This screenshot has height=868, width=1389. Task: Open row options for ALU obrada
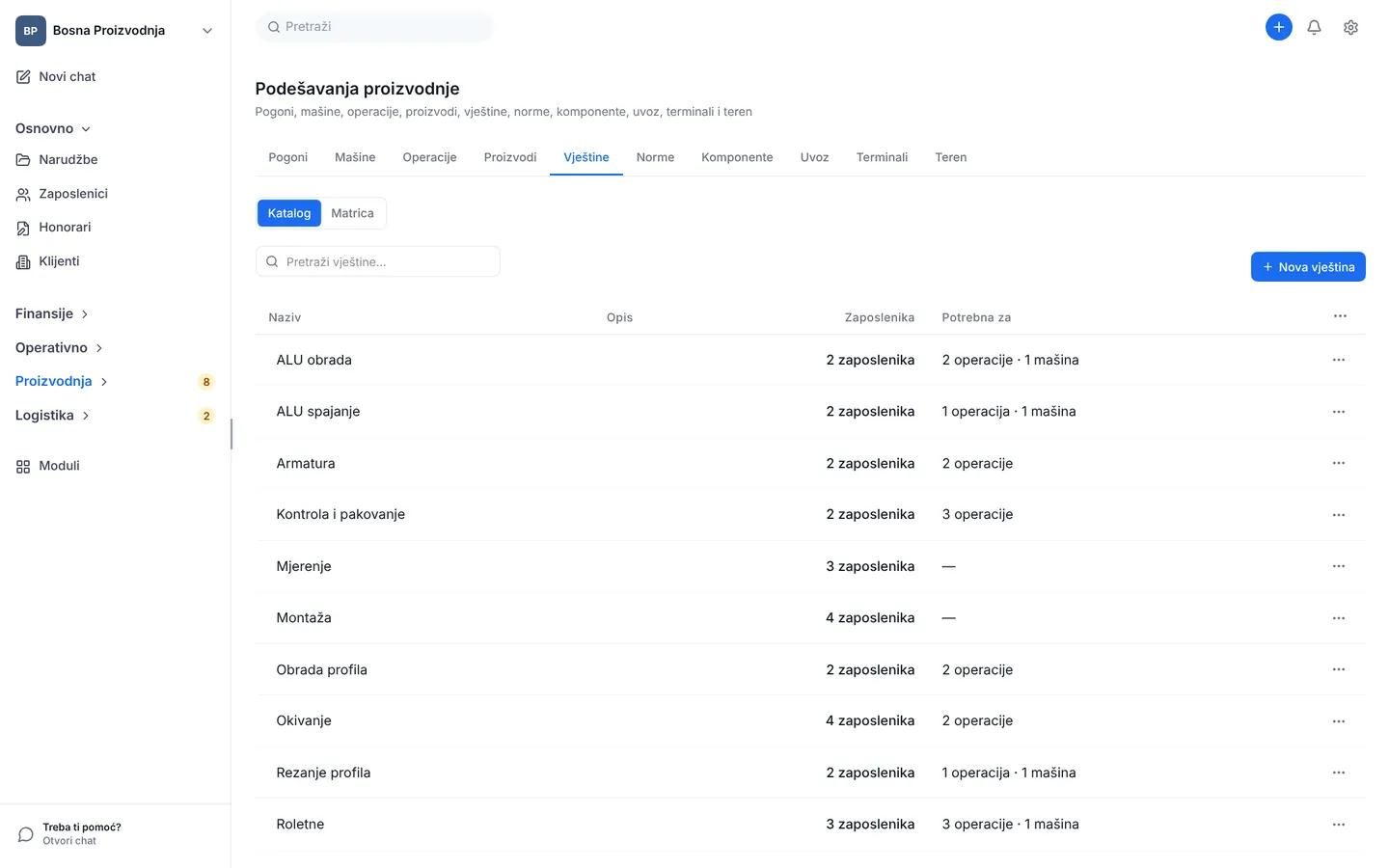1338,360
